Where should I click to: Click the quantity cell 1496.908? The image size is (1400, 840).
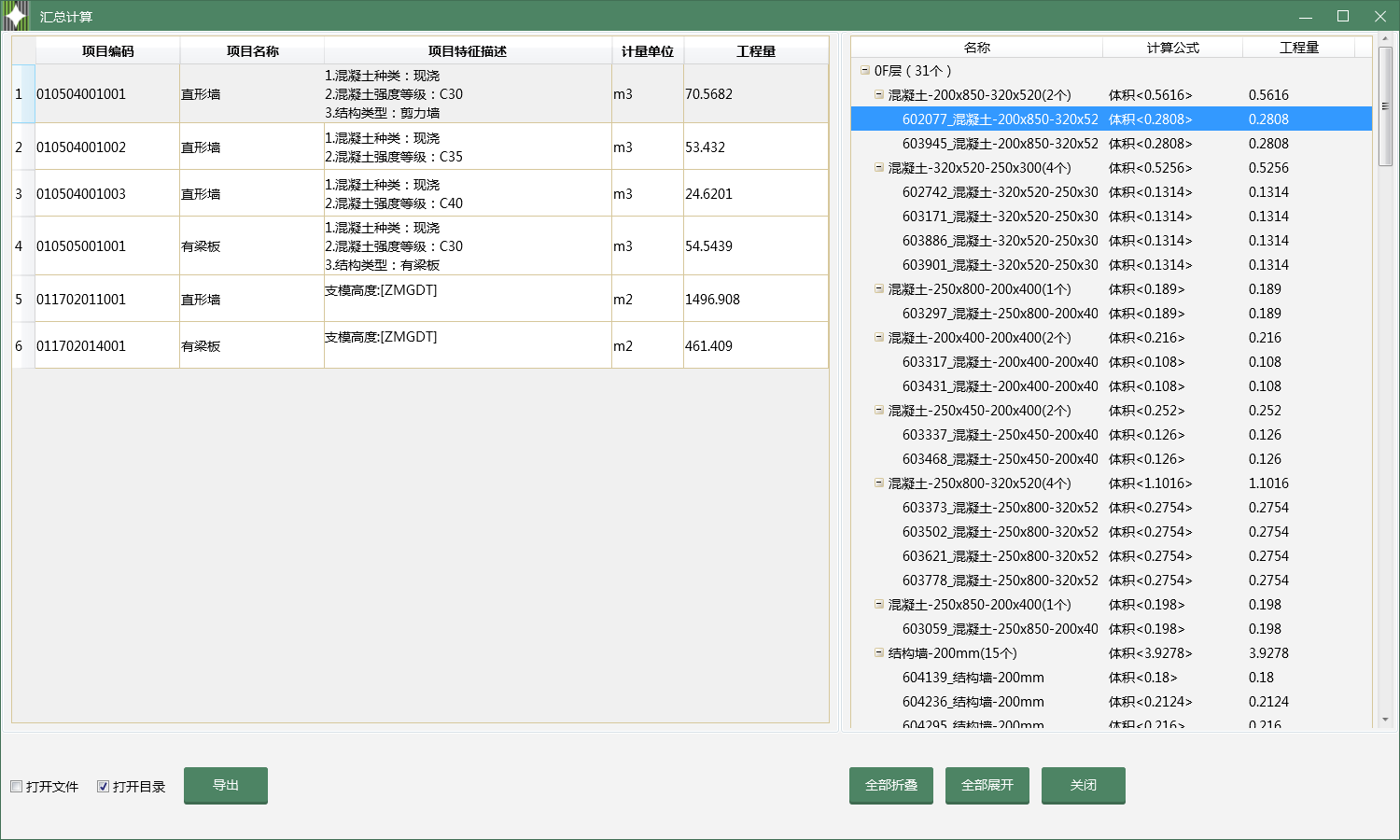[x=756, y=300]
